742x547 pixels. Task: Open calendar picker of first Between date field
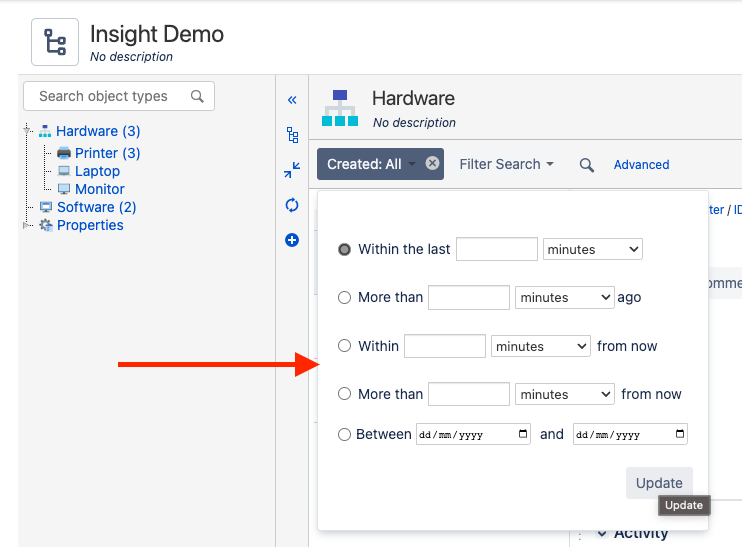click(523, 434)
